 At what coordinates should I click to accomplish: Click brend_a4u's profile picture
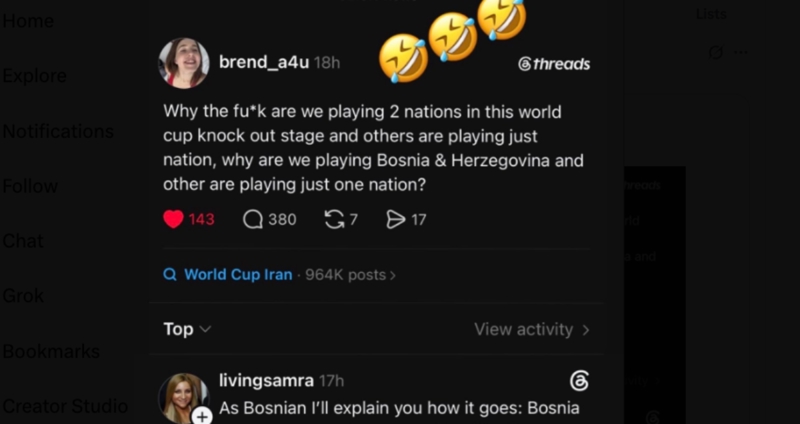[x=184, y=63]
